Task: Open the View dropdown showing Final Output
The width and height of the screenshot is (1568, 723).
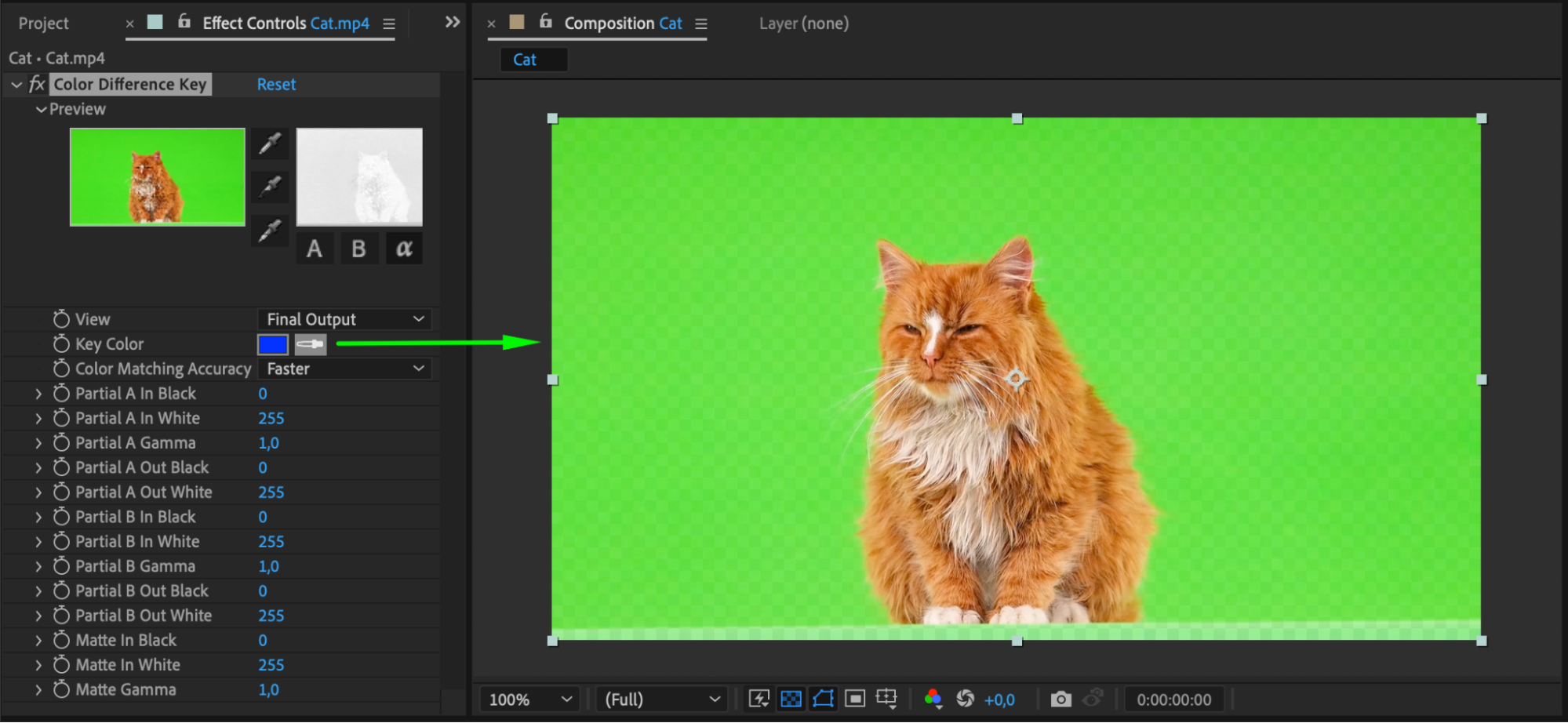Action: click(x=344, y=319)
